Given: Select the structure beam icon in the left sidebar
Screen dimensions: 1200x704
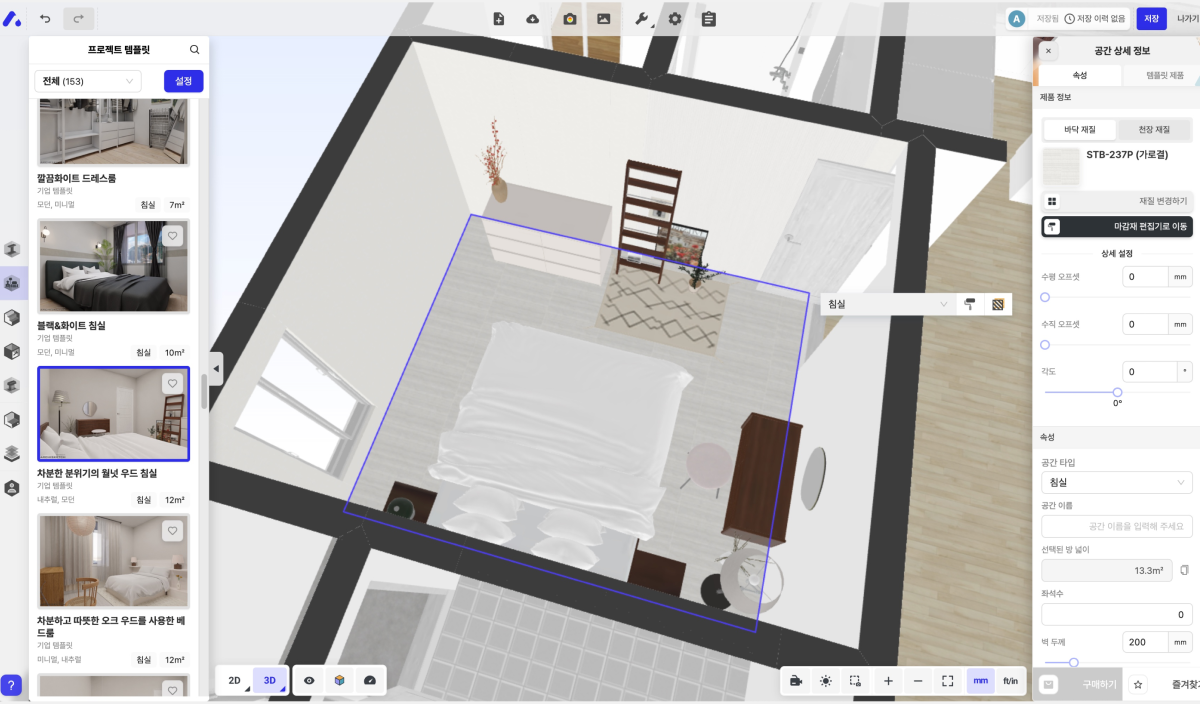Looking at the screenshot, I should [x=13, y=249].
